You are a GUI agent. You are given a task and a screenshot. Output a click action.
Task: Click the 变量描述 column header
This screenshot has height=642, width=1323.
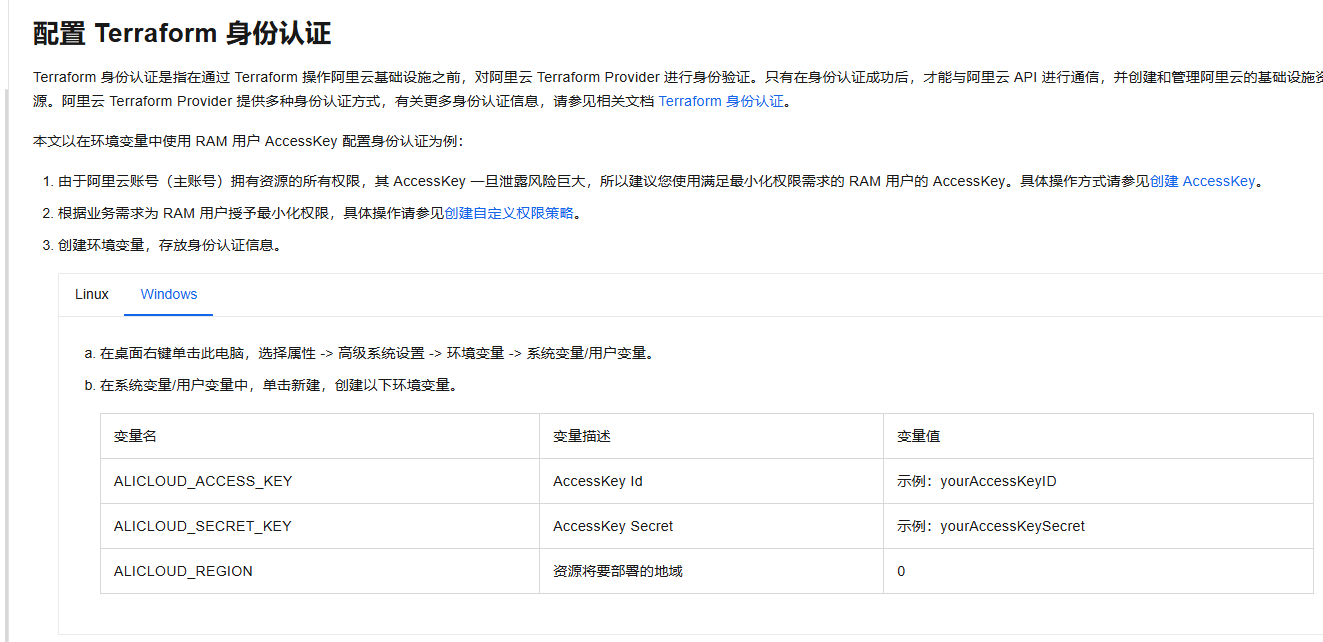click(711, 436)
